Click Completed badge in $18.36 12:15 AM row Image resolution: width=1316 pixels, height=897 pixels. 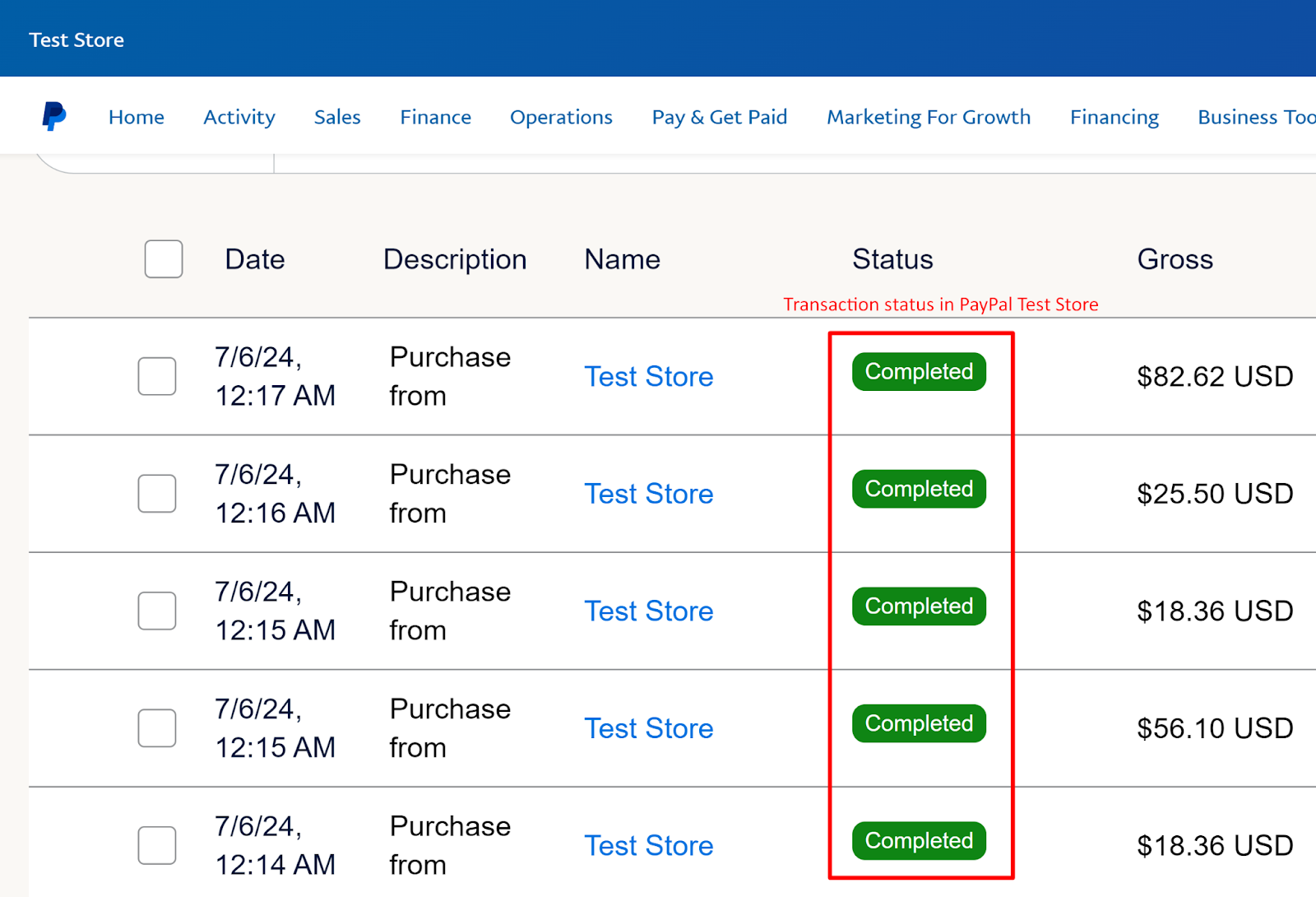click(x=919, y=607)
